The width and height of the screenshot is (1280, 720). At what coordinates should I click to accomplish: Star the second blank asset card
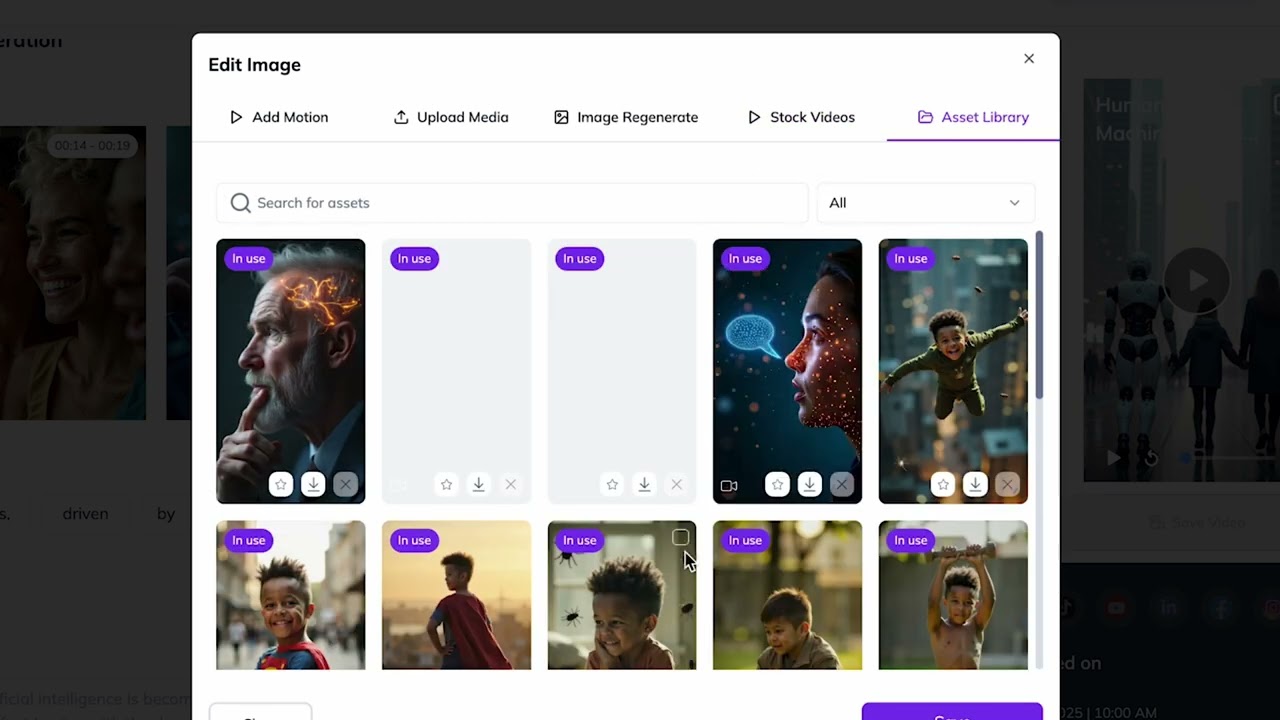pos(612,485)
